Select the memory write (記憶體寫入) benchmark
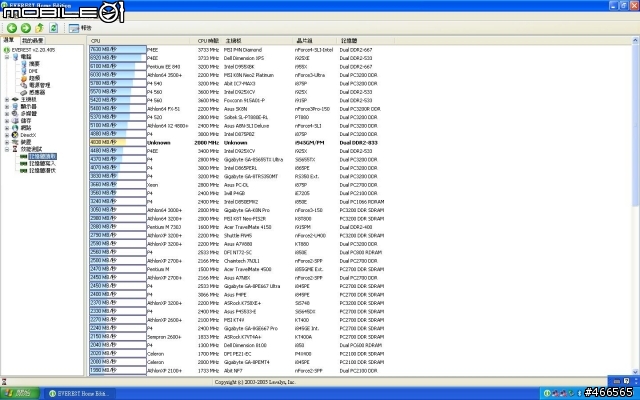 tap(42, 163)
